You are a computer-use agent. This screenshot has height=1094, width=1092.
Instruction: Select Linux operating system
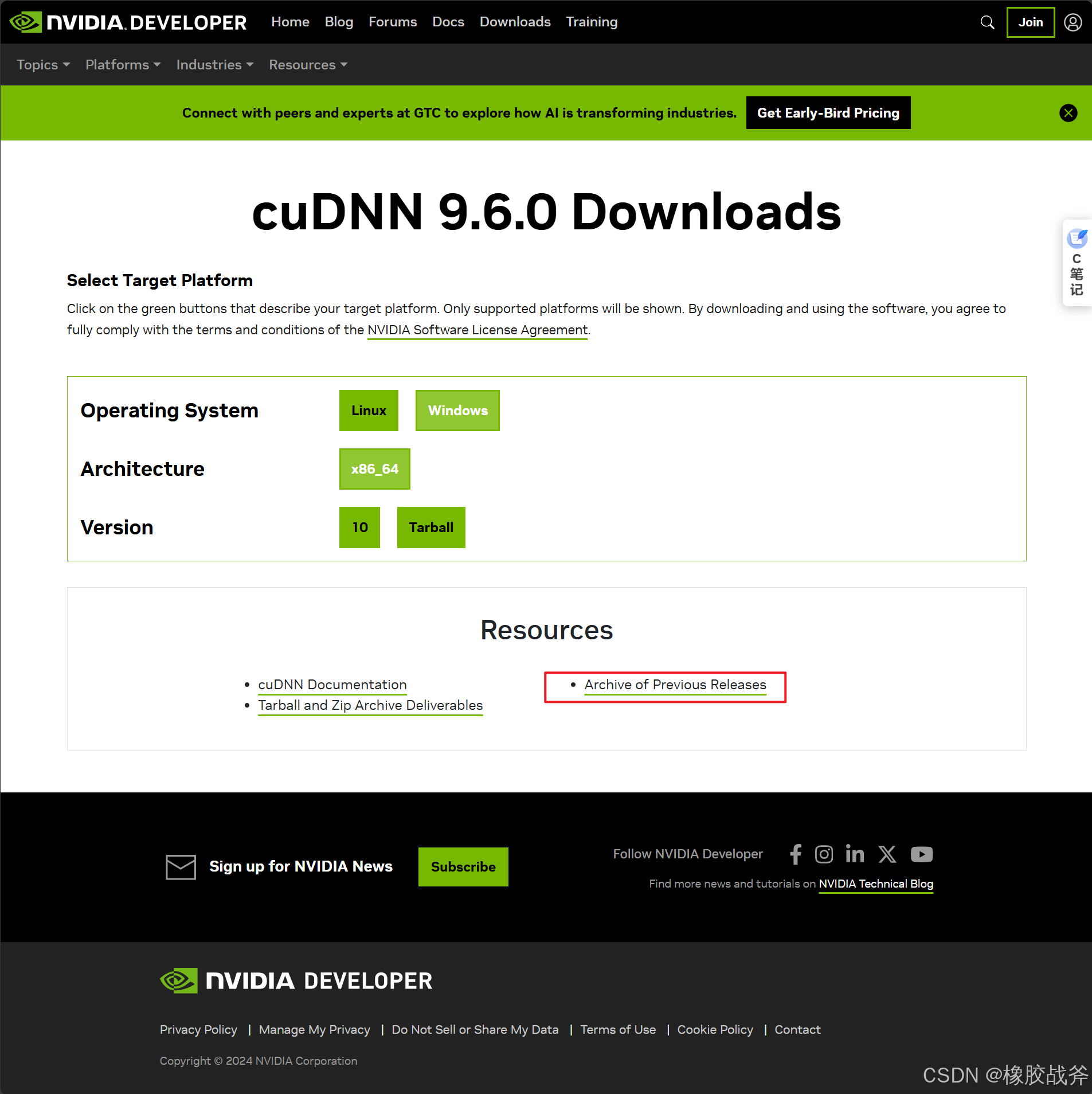369,411
